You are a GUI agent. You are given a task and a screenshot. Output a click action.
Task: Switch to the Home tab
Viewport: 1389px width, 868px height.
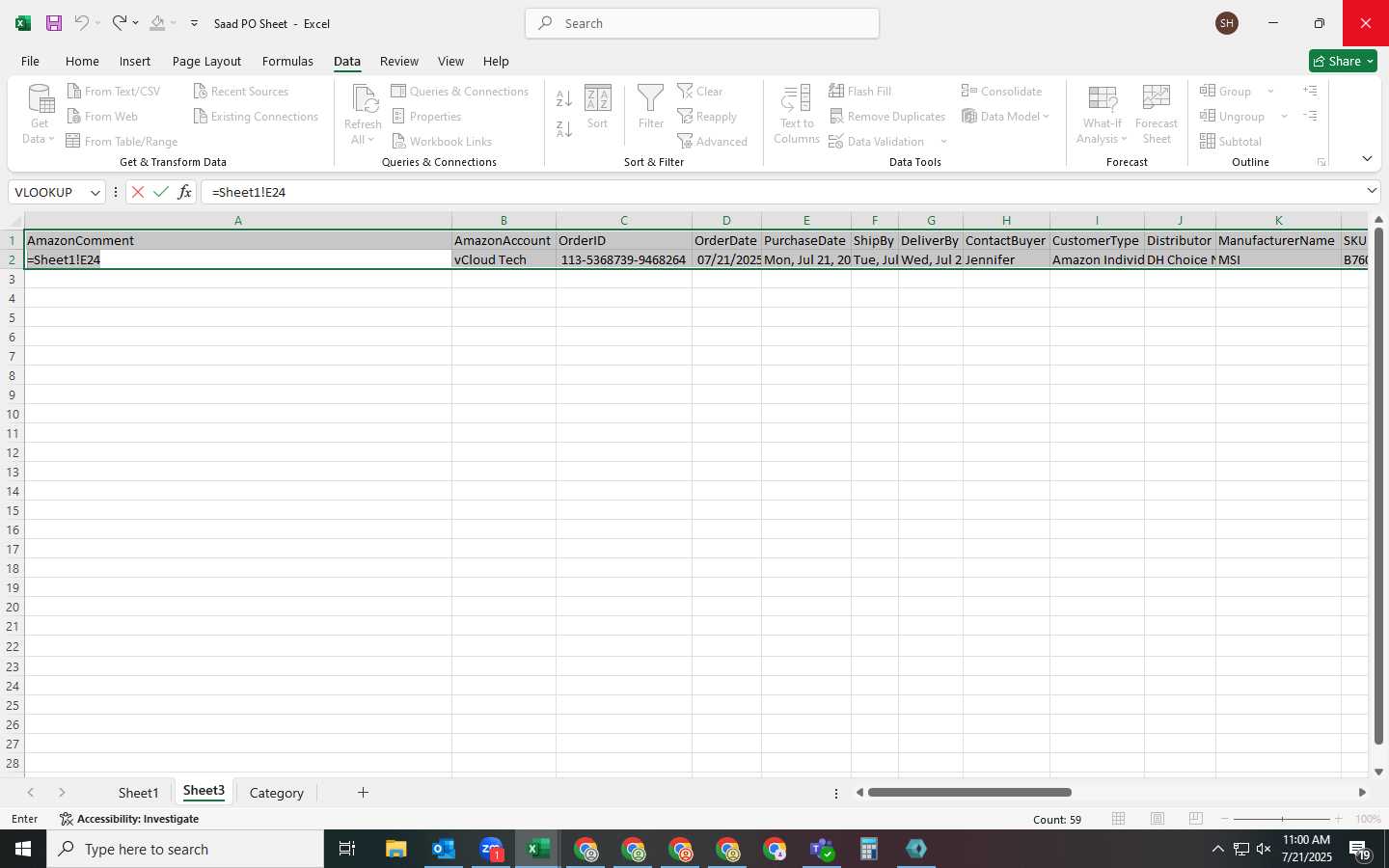tap(82, 61)
